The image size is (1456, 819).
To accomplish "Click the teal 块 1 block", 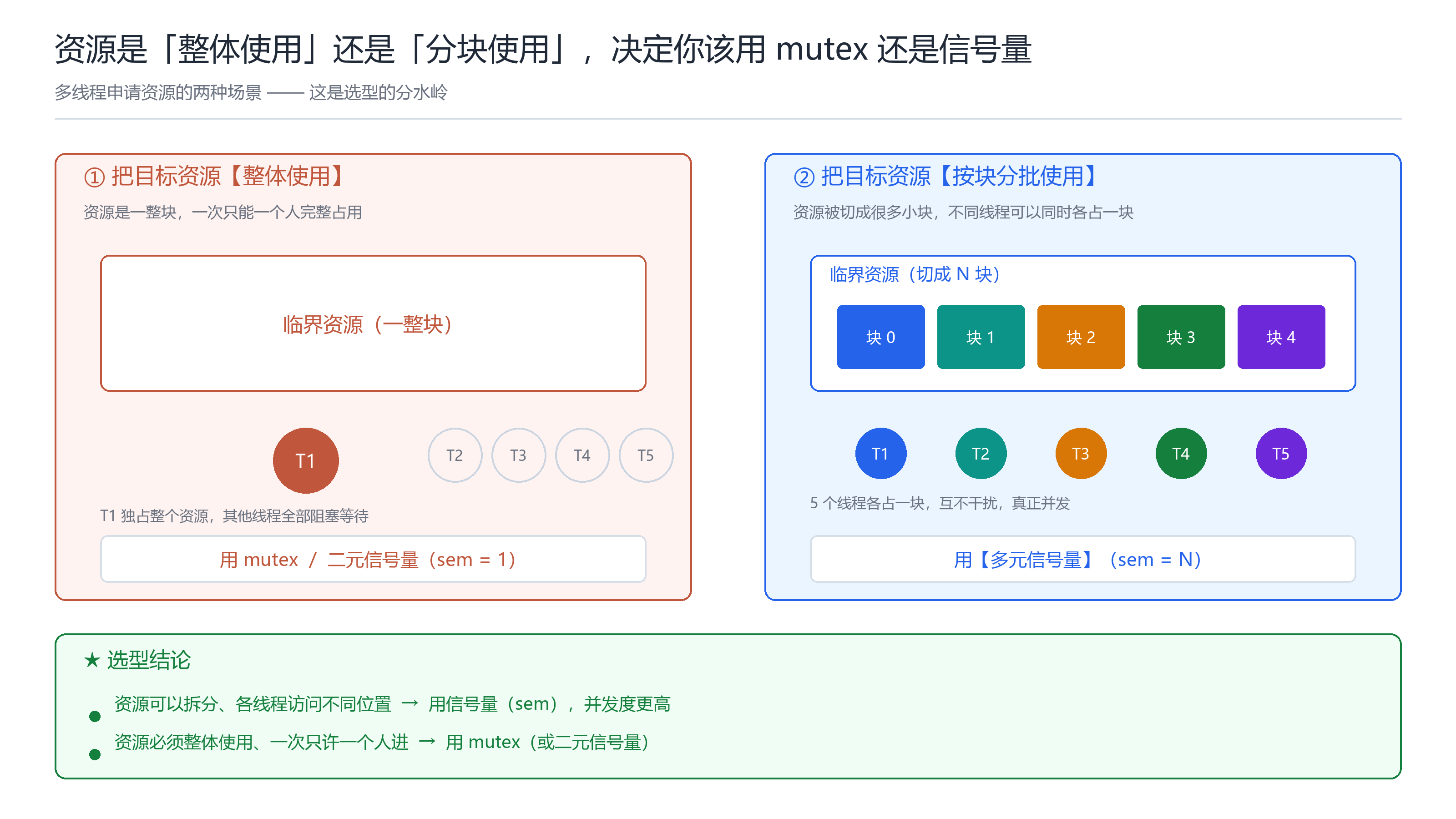I will [981, 337].
